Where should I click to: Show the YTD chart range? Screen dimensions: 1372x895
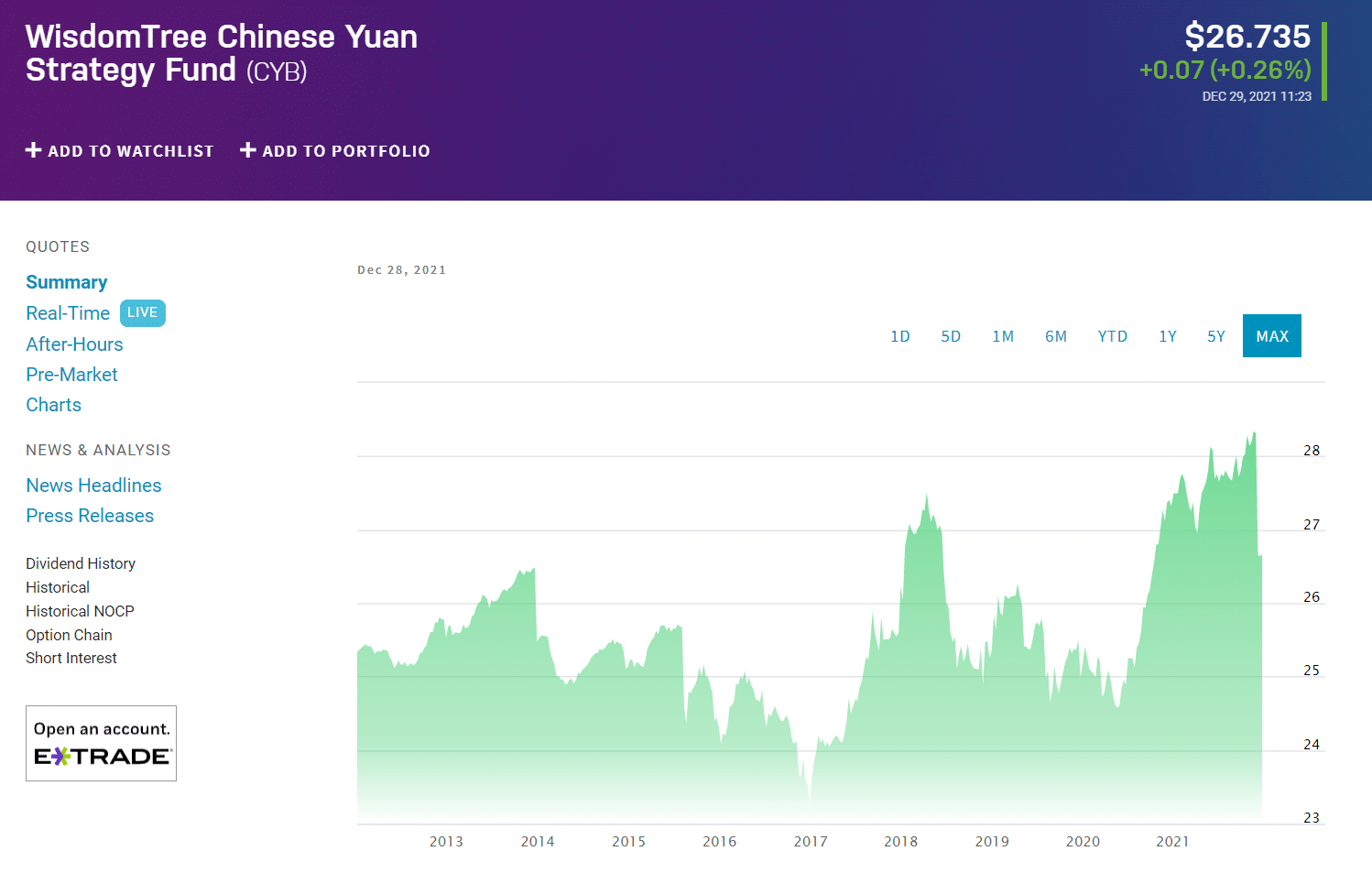coord(1113,336)
